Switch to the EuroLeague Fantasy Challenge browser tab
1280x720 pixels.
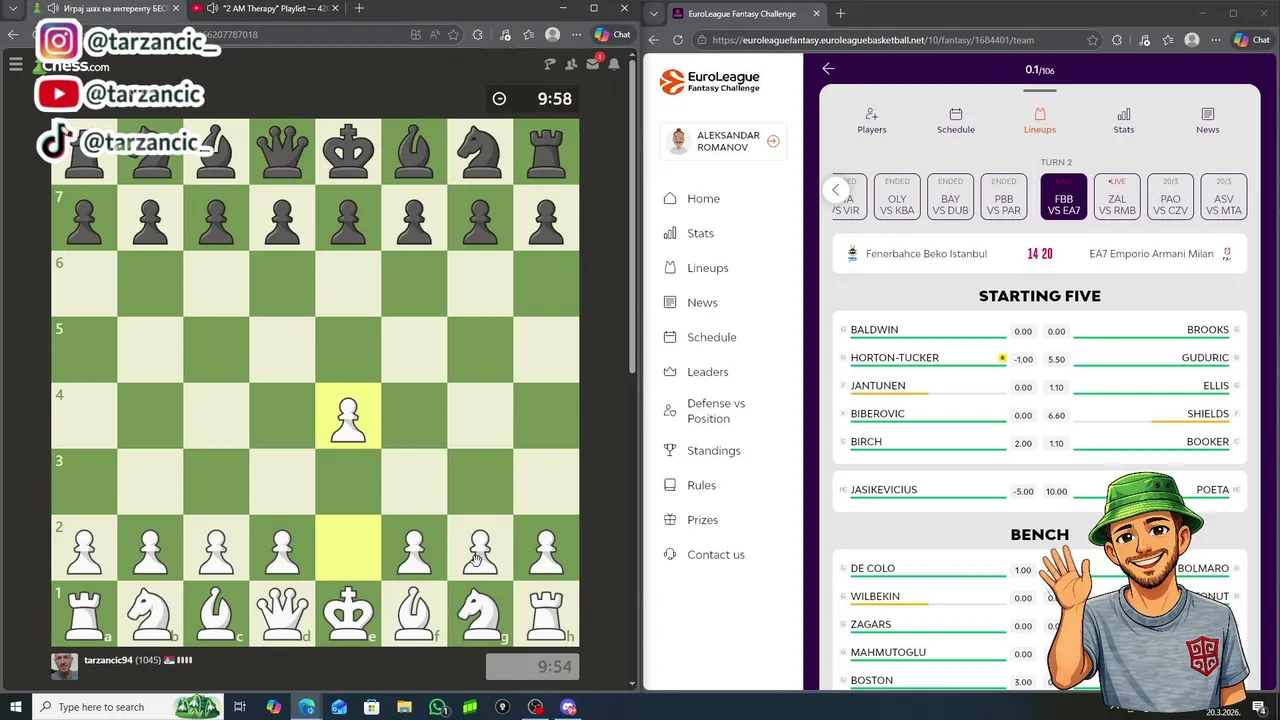tap(745, 13)
